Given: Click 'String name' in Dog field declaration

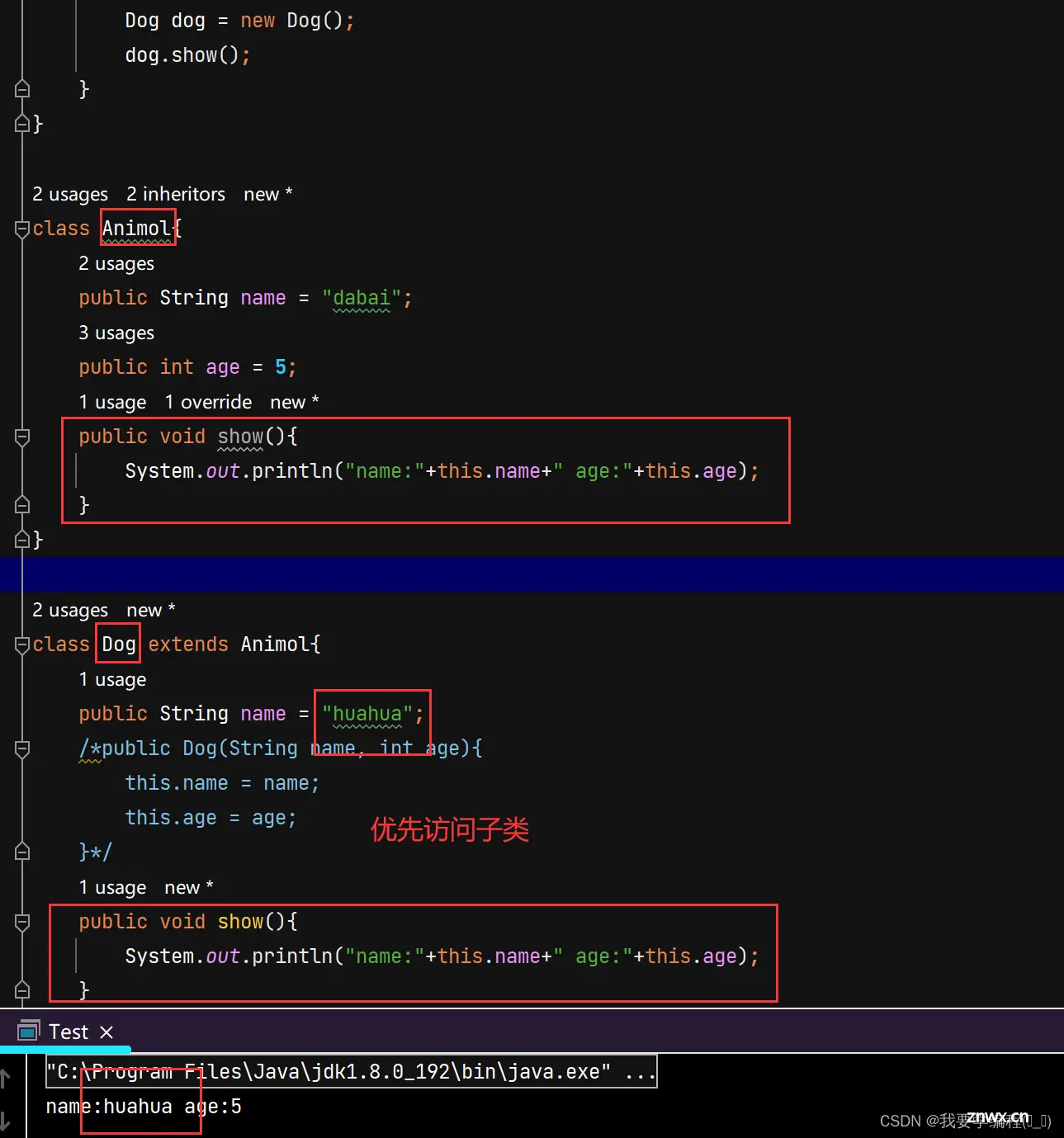Looking at the screenshot, I should [x=223, y=714].
